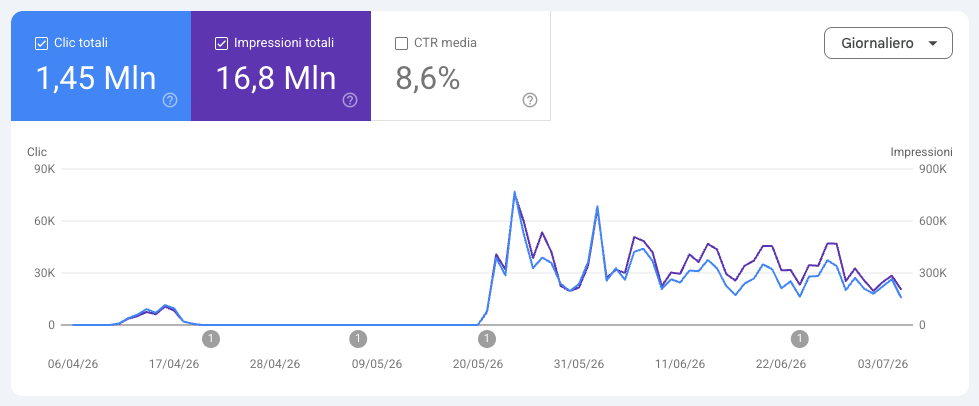This screenshot has height=406, width=979.
Task: Click annotation marker near 17/04/26
Action: (211, 339)
